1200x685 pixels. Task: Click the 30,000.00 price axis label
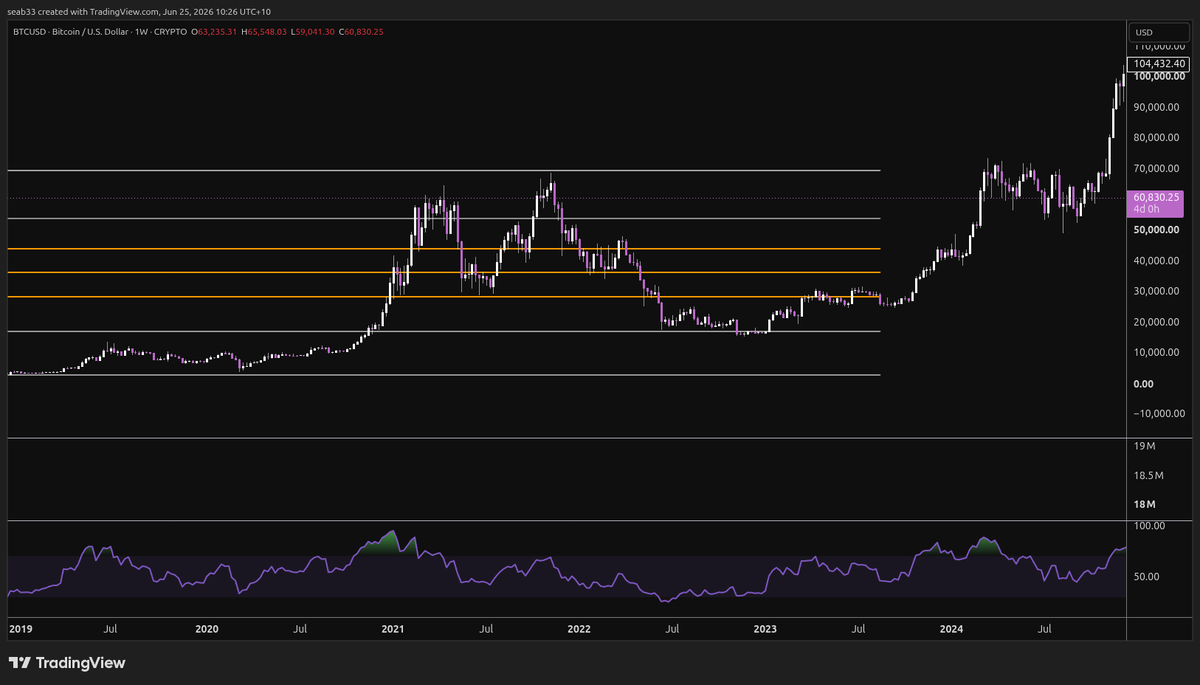click(x=1158, y=292)
